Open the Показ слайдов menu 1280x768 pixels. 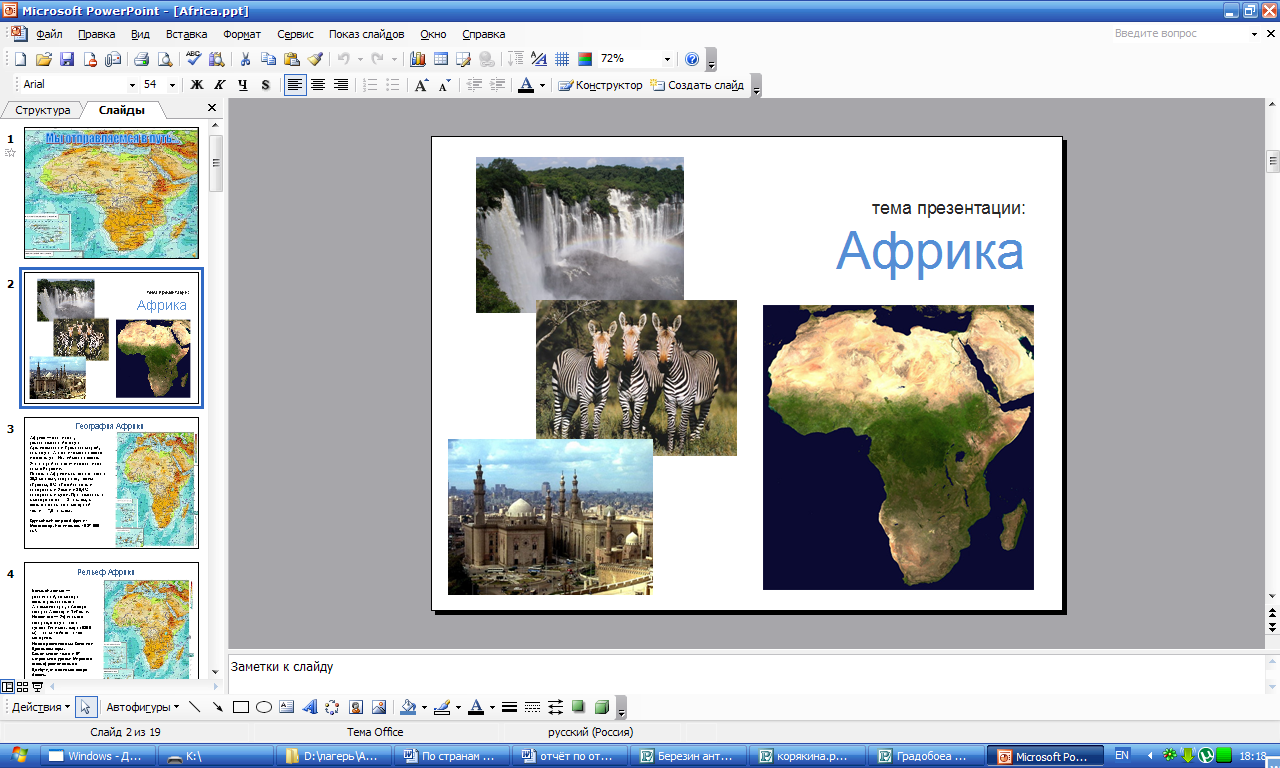(367, 34)
